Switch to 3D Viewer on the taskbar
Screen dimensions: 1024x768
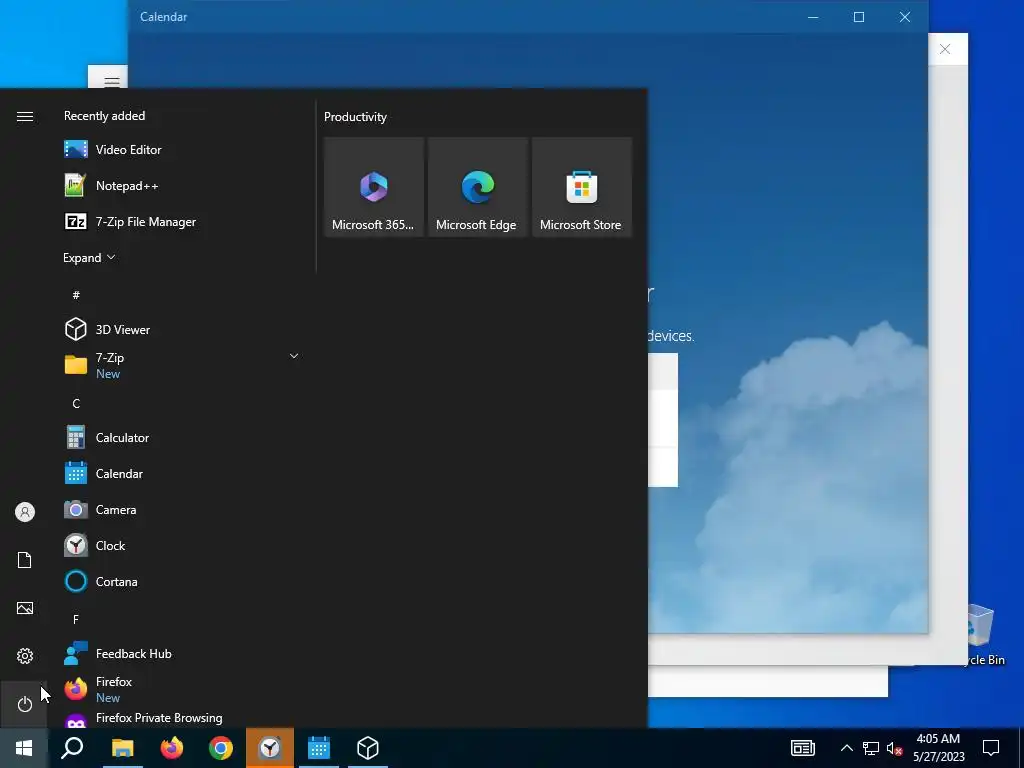[368, 748]
